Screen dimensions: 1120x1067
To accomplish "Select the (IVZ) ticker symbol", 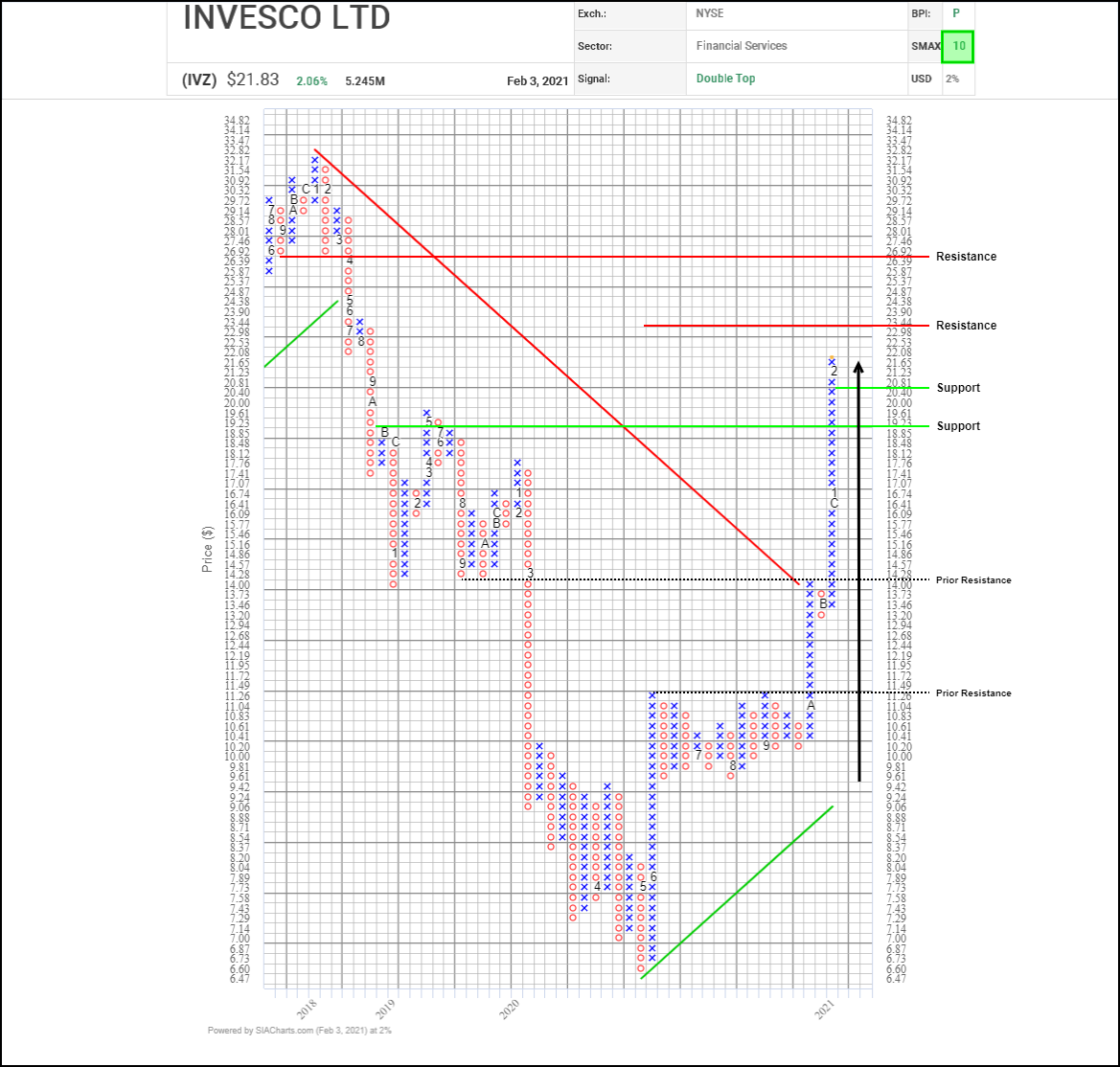I will [199, 80].
